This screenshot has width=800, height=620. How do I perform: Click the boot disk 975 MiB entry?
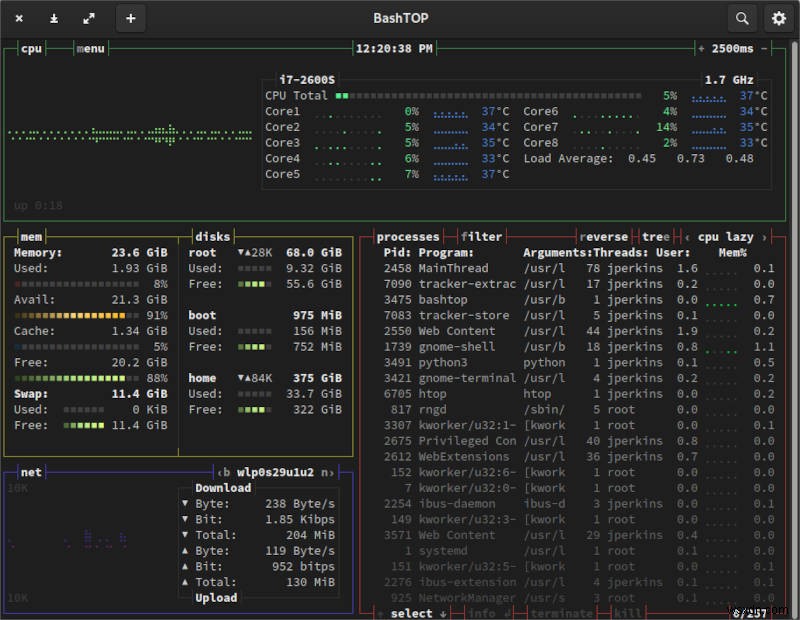(265, 315)
